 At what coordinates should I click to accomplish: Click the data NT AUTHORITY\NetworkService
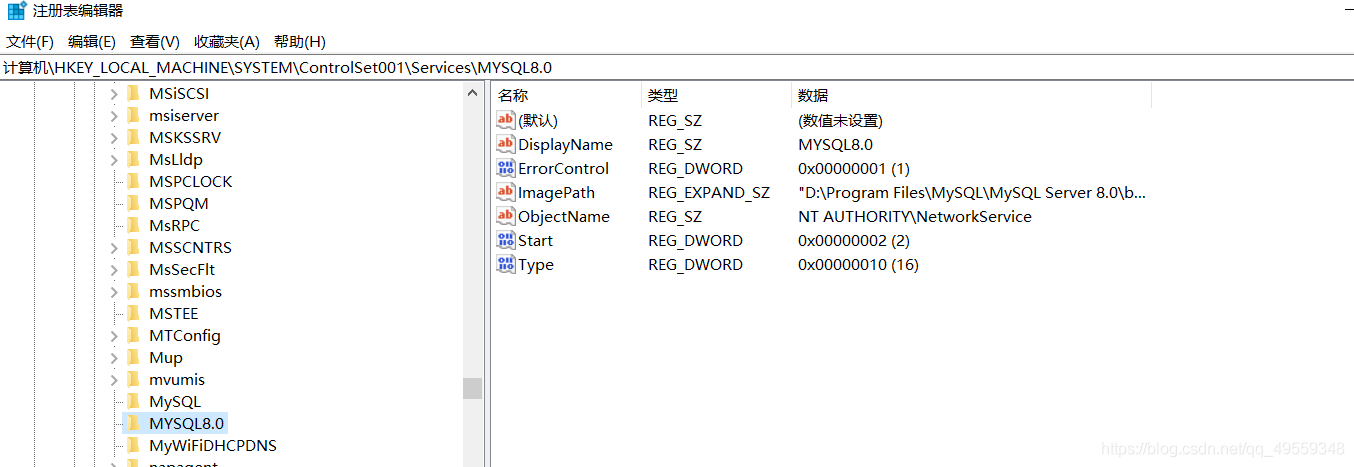pos(915,217)
